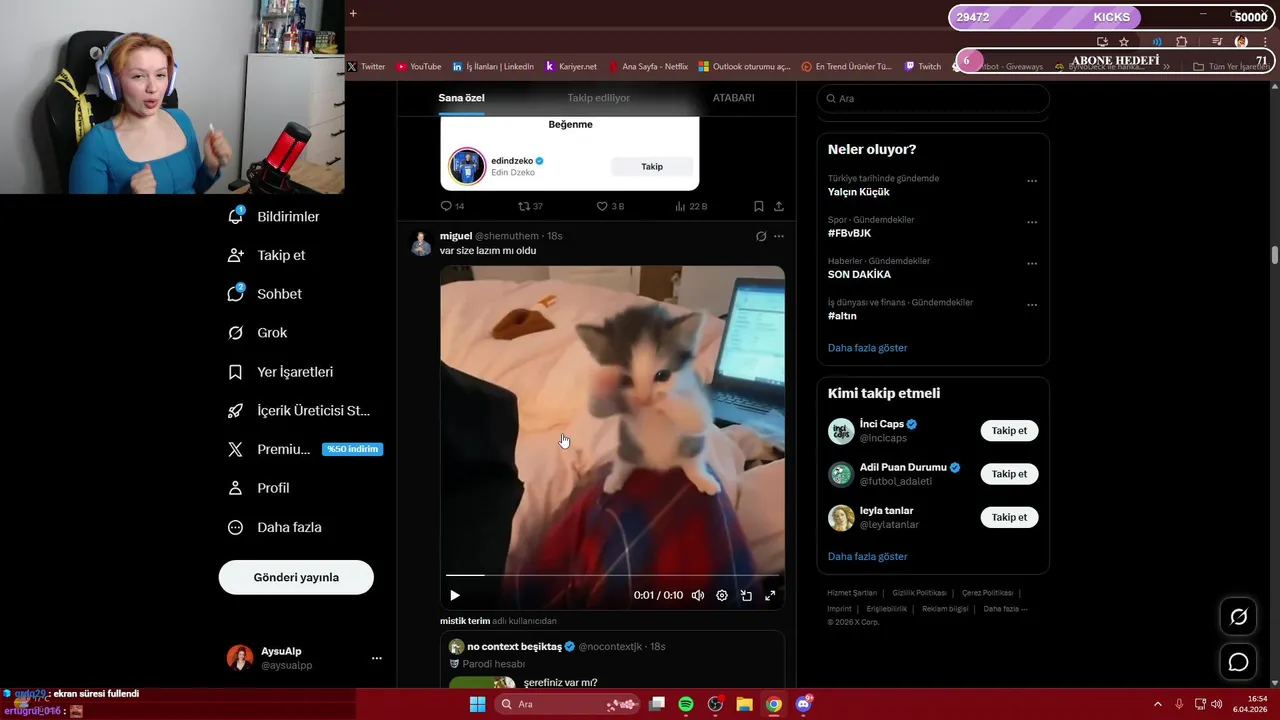This screenshot has width=1280, height=720.
Task: View analytics showing 22 B views
Action: click(x=691, y=206)
